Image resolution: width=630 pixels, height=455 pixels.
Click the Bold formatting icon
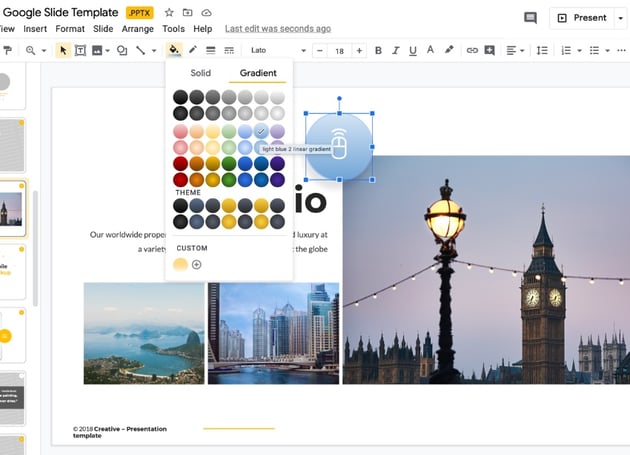[378, 50]
